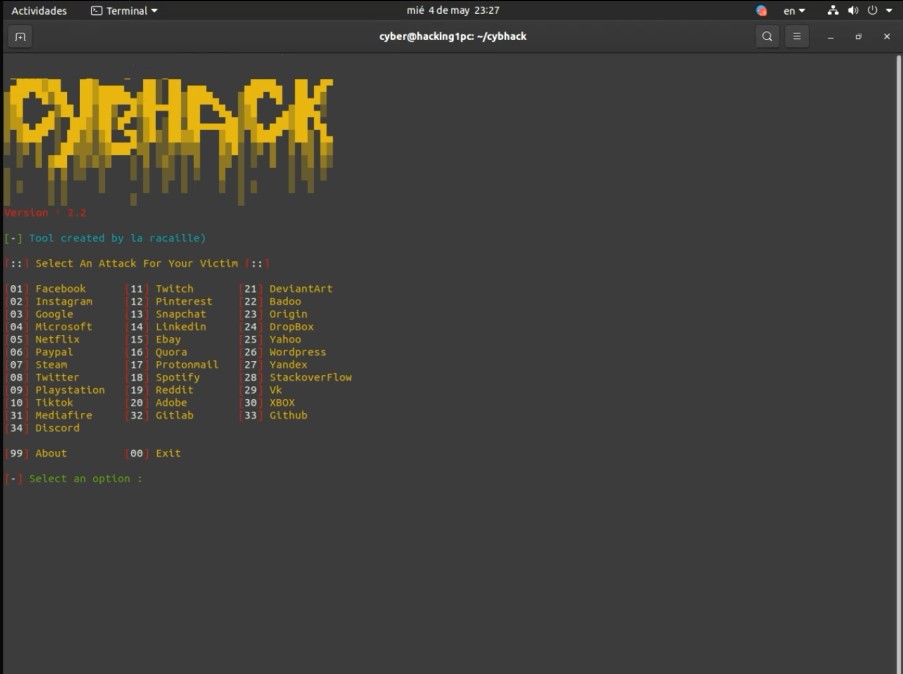Expand system menu arrow at top right
903x674 pixels.
coord(889,10)
